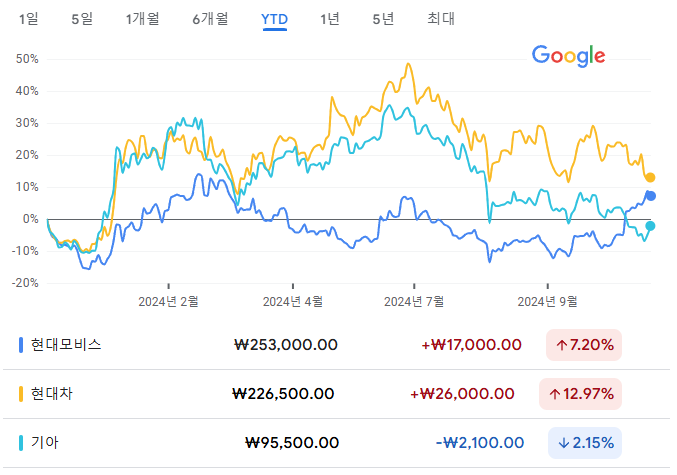Click the 기아 stock name
The height and width of the screenshot is (475, 677).
[x=44, y=443]
